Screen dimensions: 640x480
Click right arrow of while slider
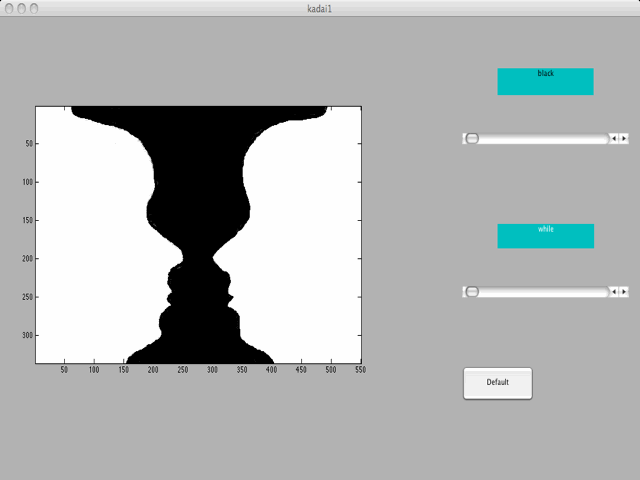tap(624, 292)
